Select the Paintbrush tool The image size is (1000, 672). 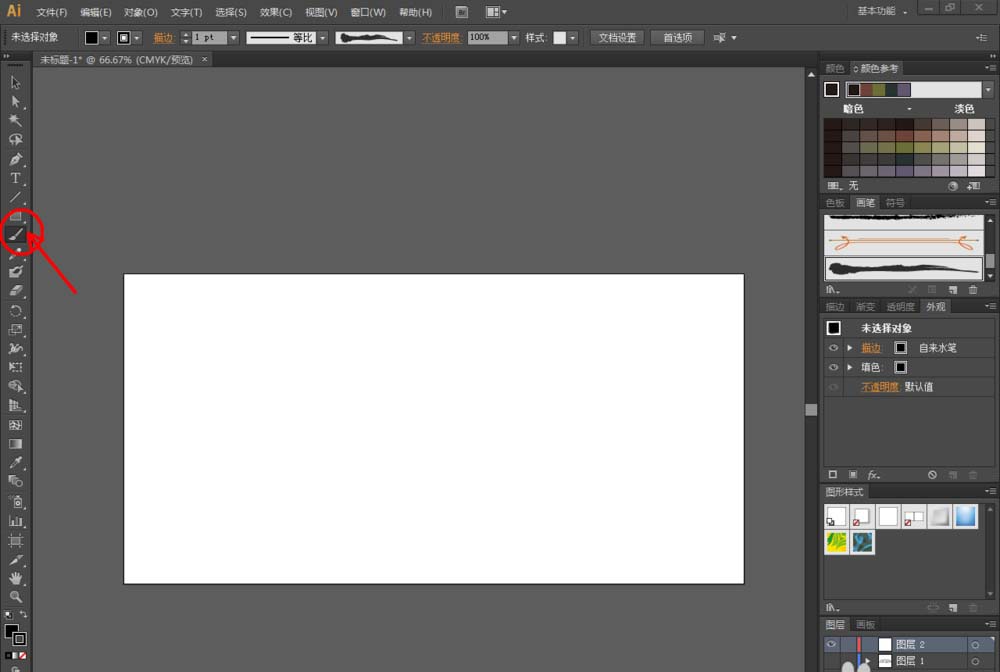tap(16, 234)
